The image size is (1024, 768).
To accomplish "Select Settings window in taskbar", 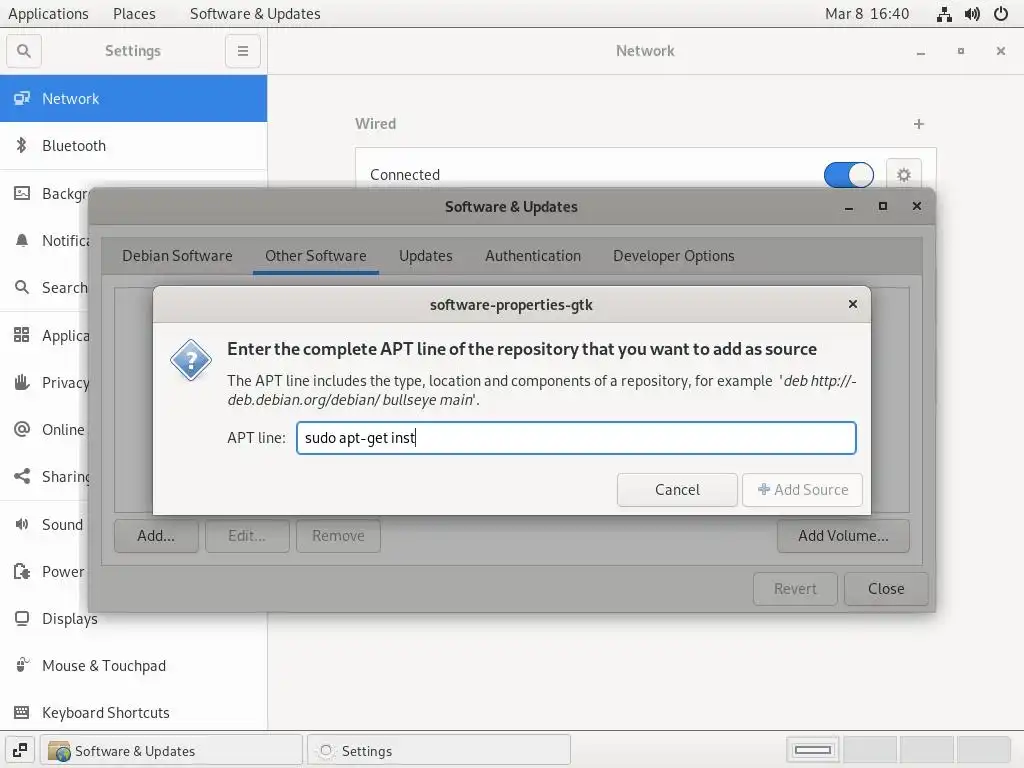I will point(439,750).
